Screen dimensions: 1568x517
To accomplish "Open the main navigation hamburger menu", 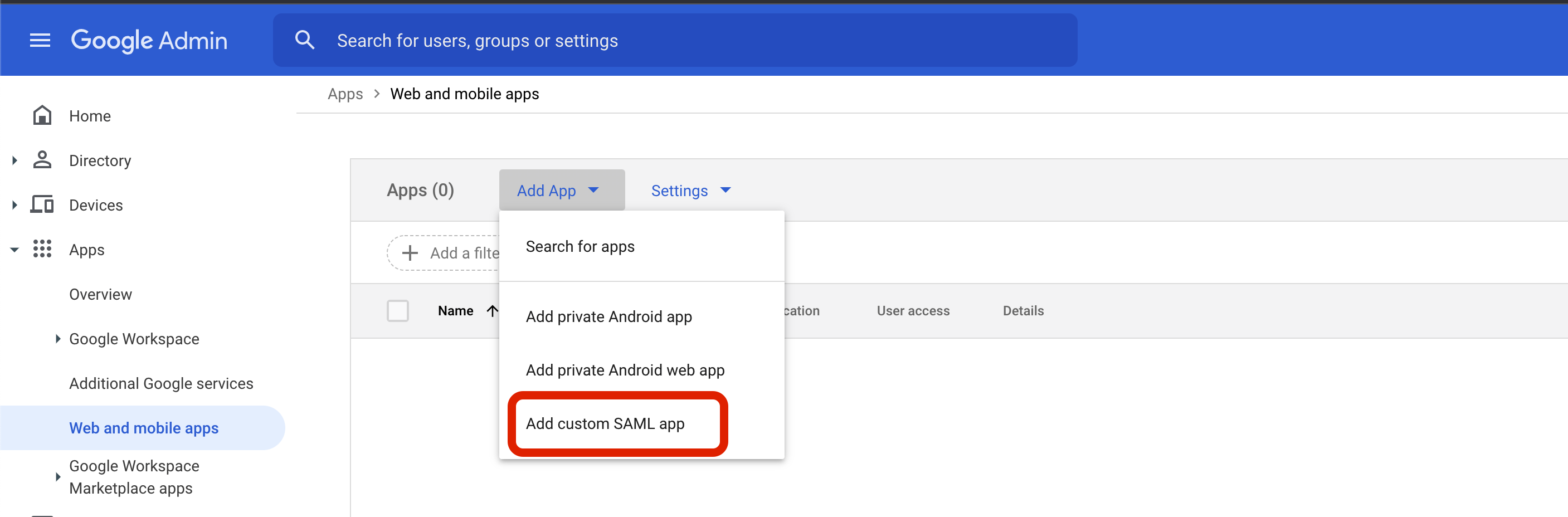I will [40, 40].
